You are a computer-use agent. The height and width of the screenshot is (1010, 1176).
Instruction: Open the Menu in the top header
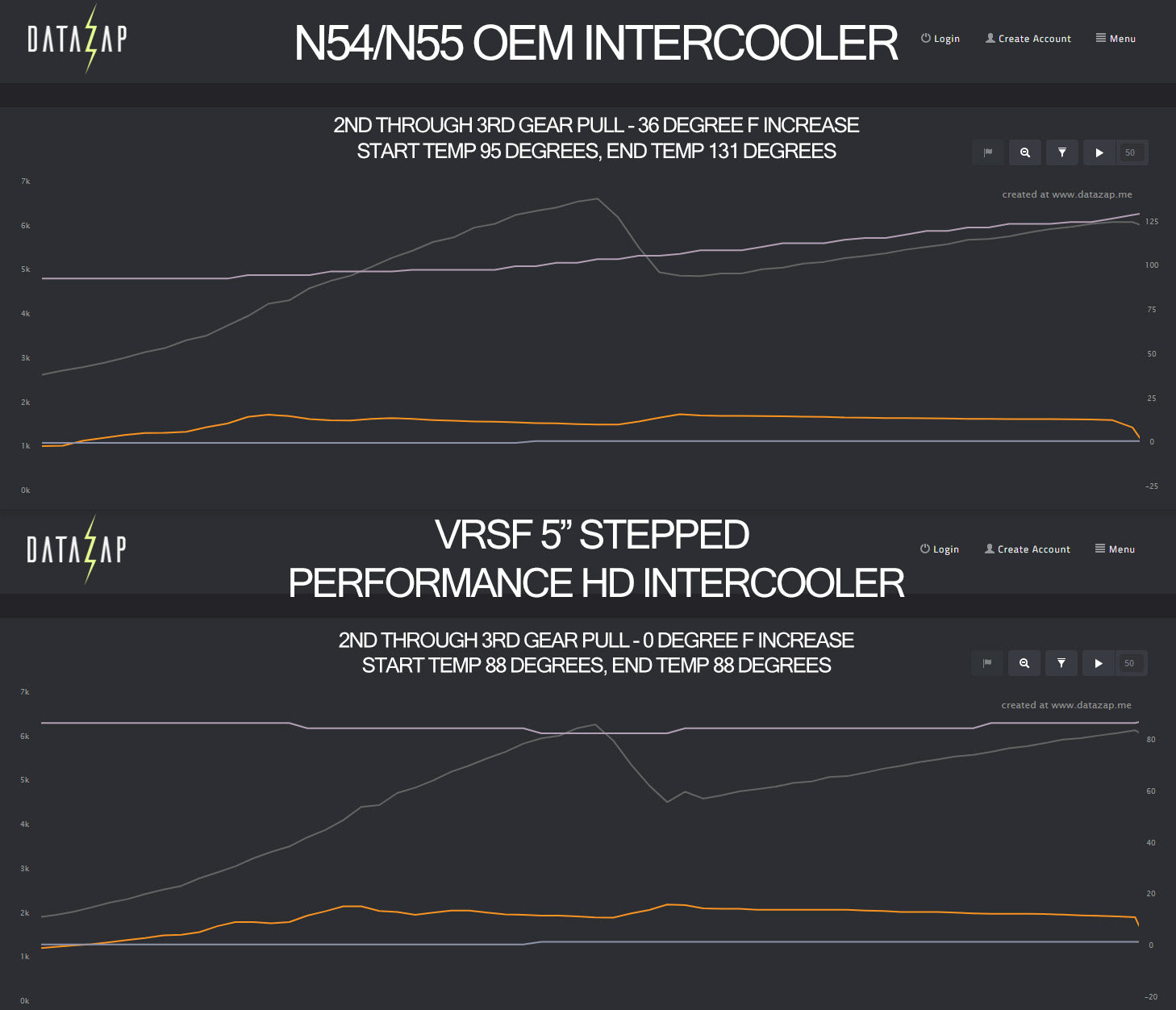pyautogui.click(x=1116, y=39)
